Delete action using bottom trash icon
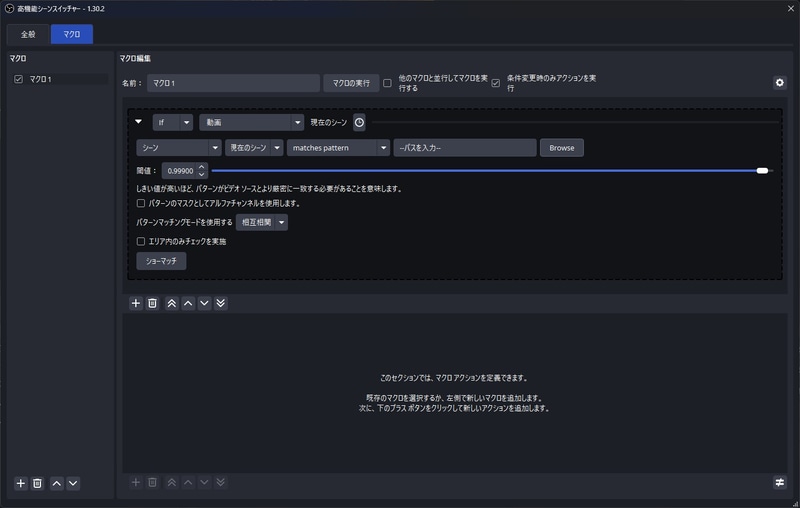Viewport: 800px width, 508px height. pyautogui.click(x=153, y=482)
